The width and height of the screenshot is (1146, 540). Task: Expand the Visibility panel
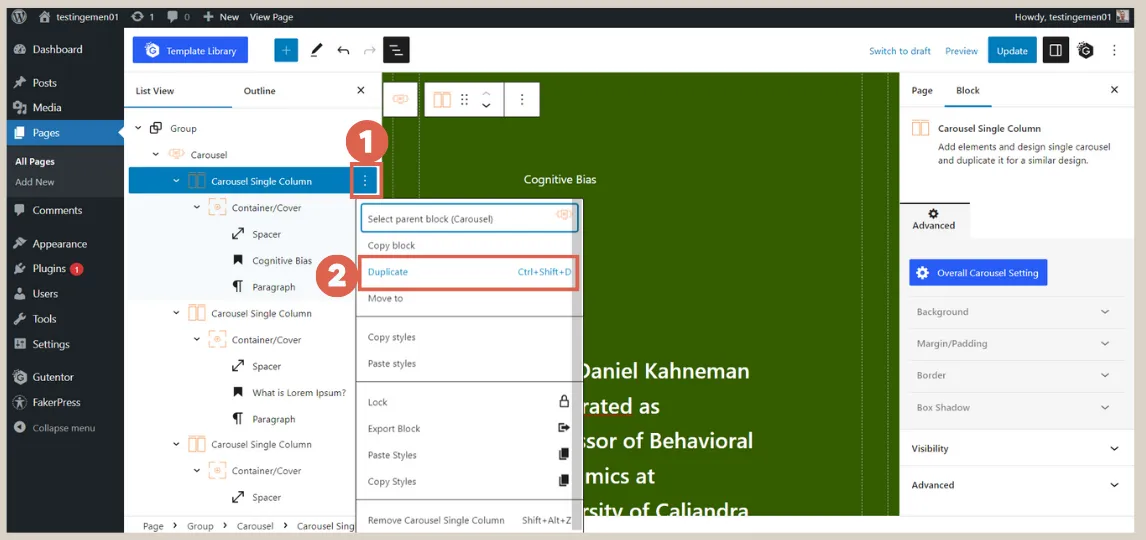1012,449
